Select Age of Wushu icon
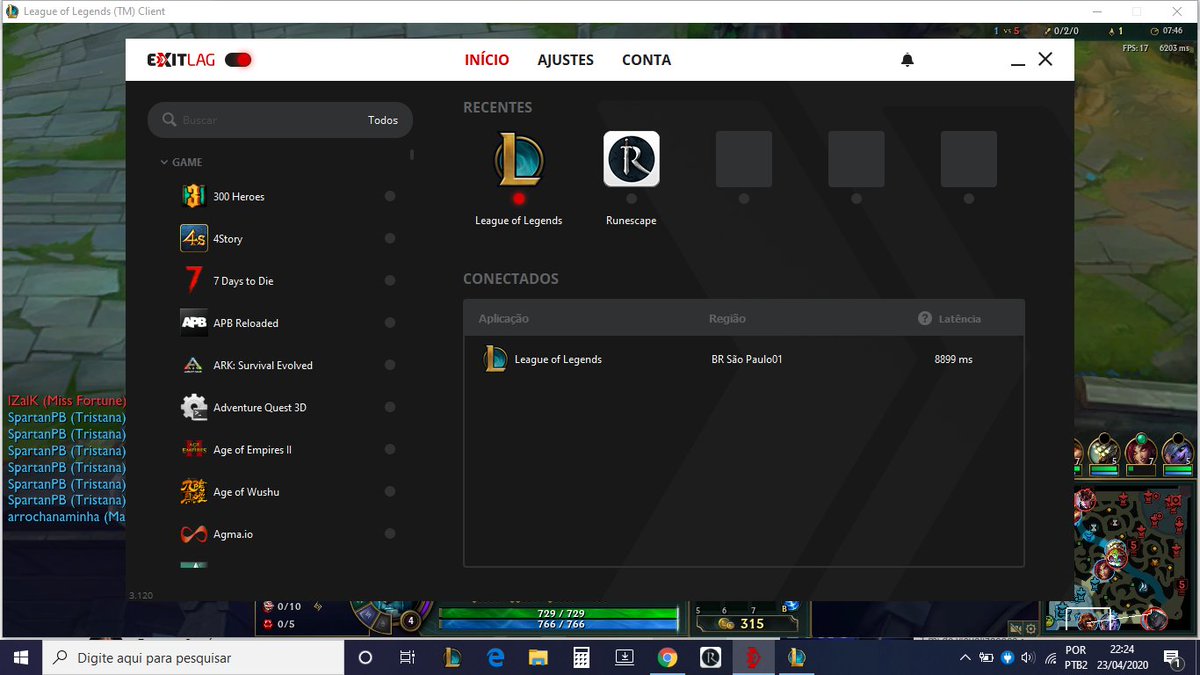The height and width of the screenshot is (675, 1200). 194,492
